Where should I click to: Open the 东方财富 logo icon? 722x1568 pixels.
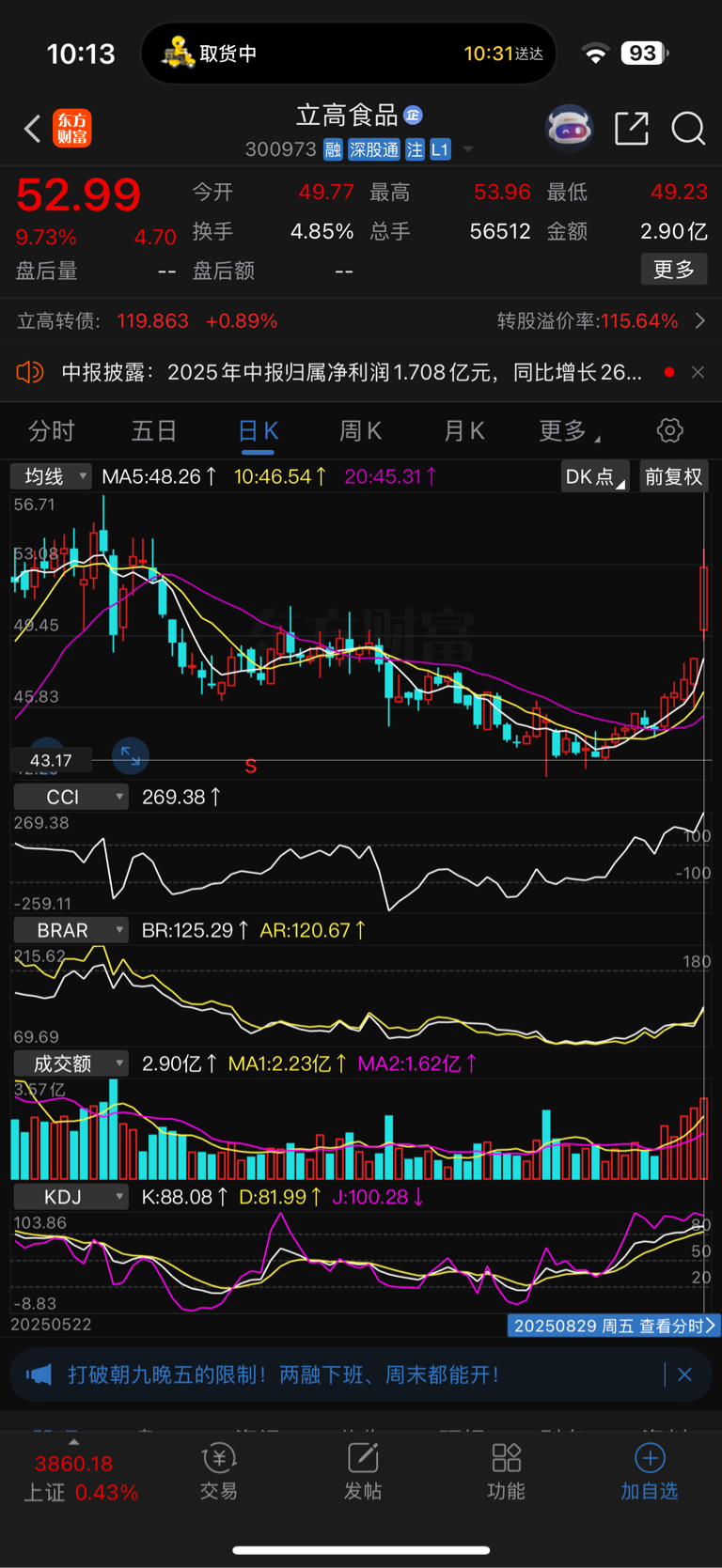pos(72,129)
